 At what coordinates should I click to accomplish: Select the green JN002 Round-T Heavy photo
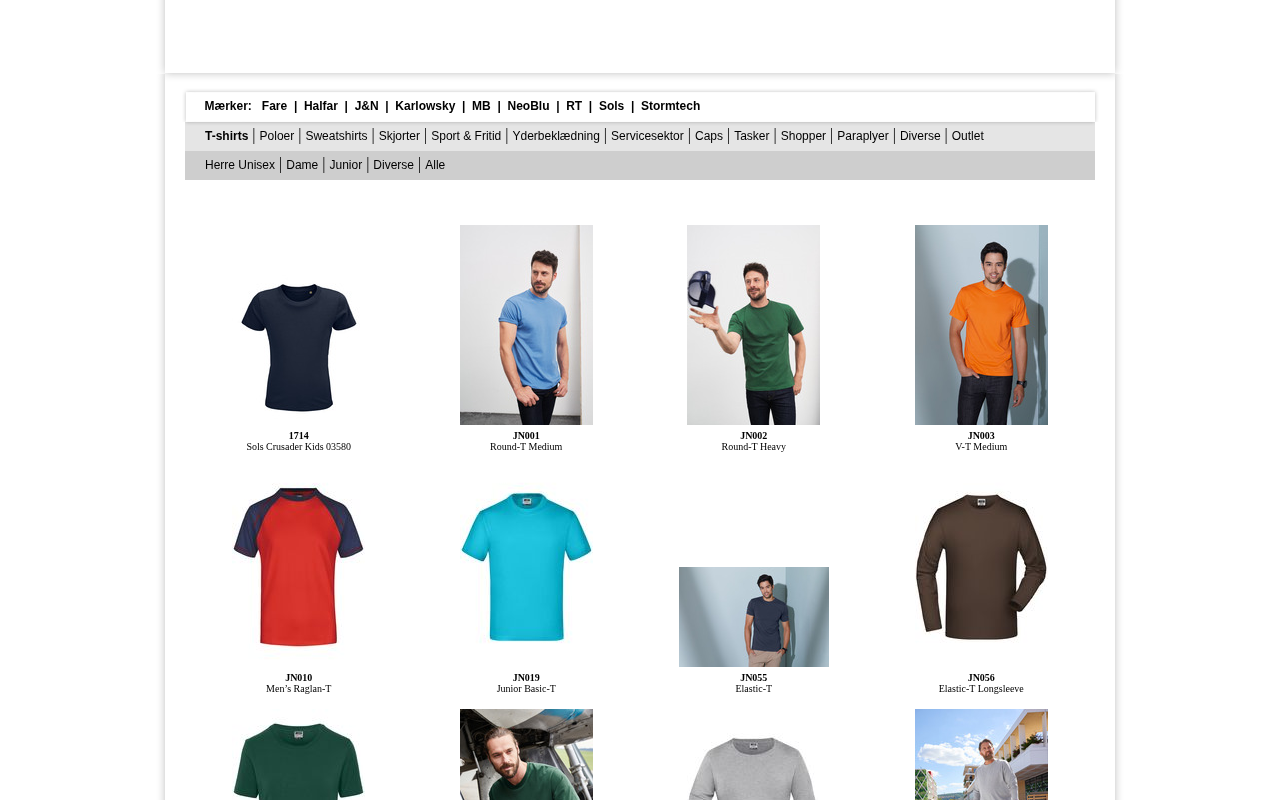pos(753,325)
